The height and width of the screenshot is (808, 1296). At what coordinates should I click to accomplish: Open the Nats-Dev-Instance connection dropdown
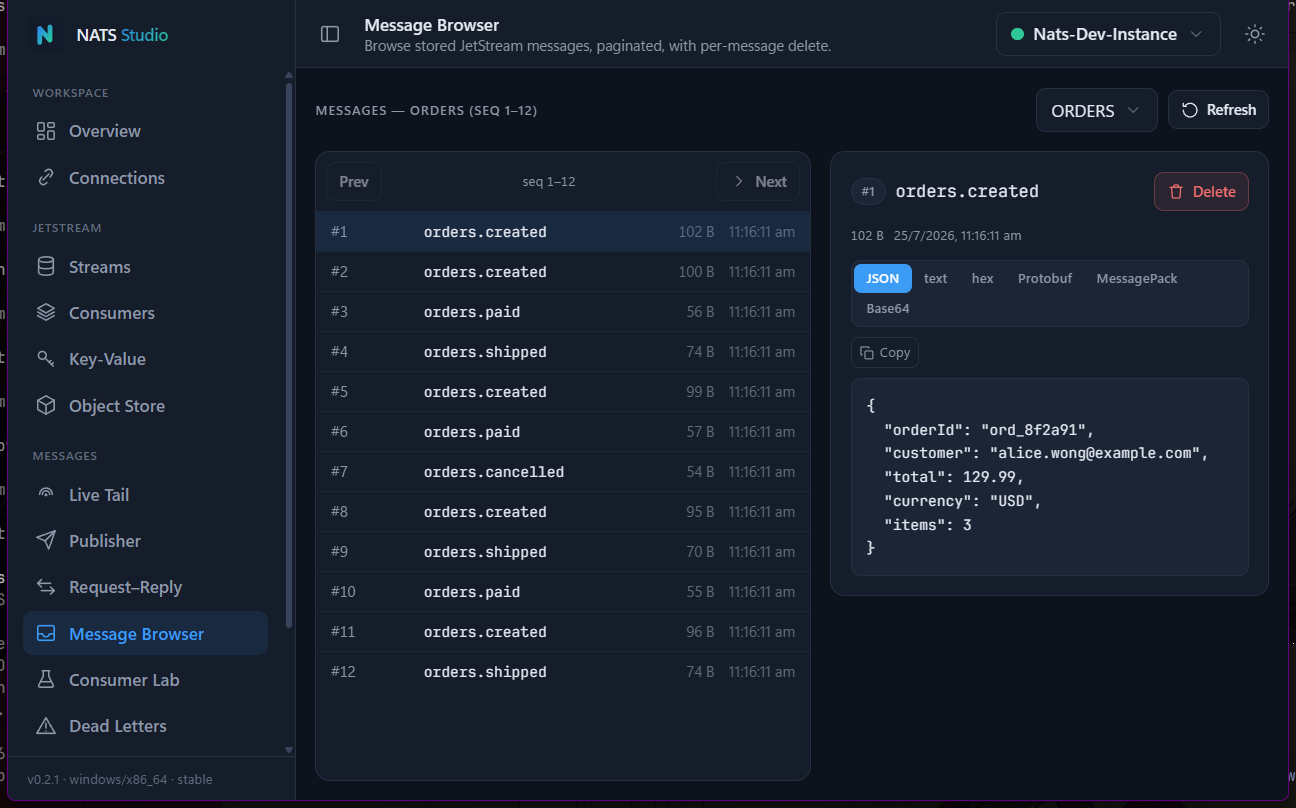coord(1108,34)
